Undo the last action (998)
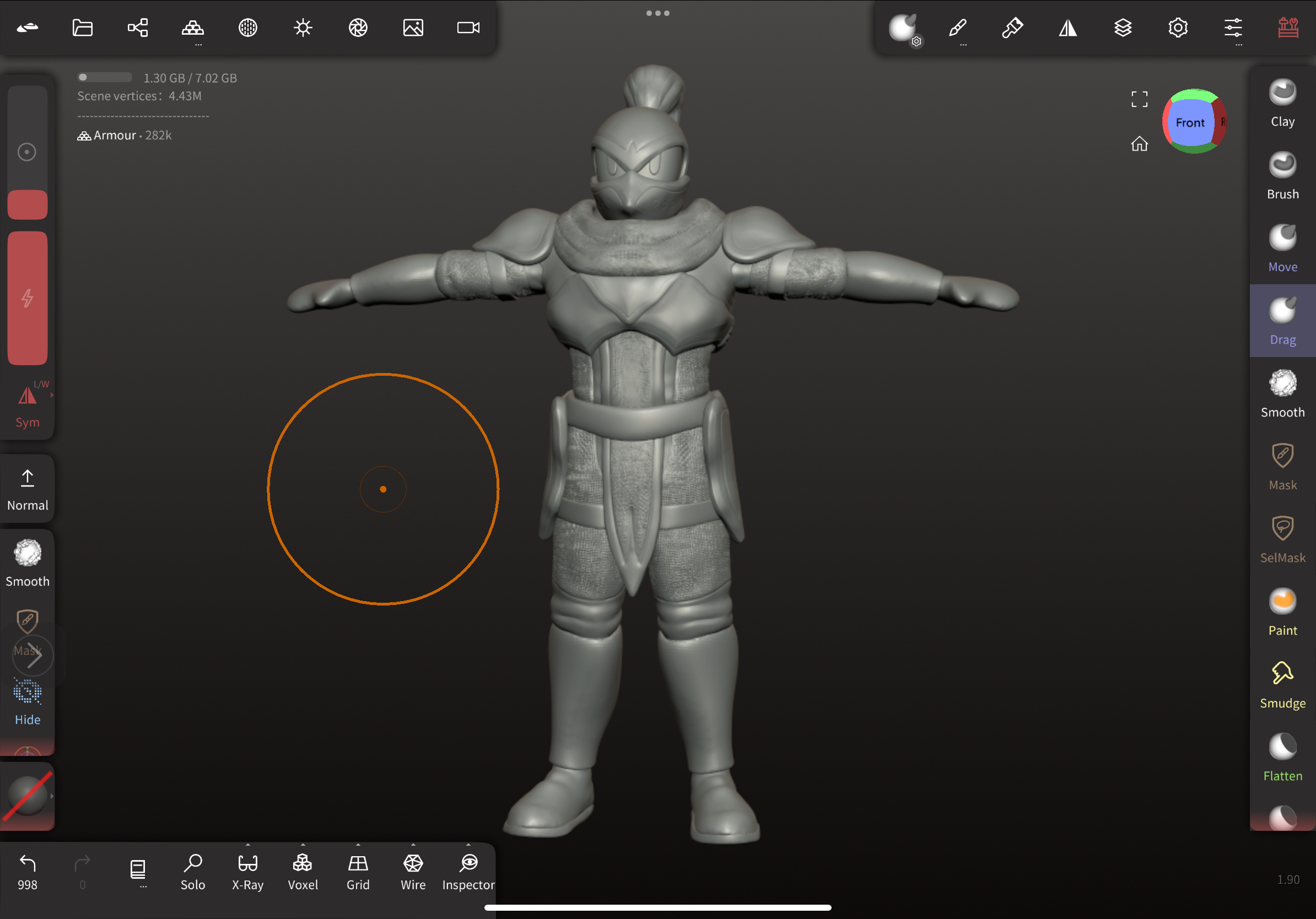 28,872
